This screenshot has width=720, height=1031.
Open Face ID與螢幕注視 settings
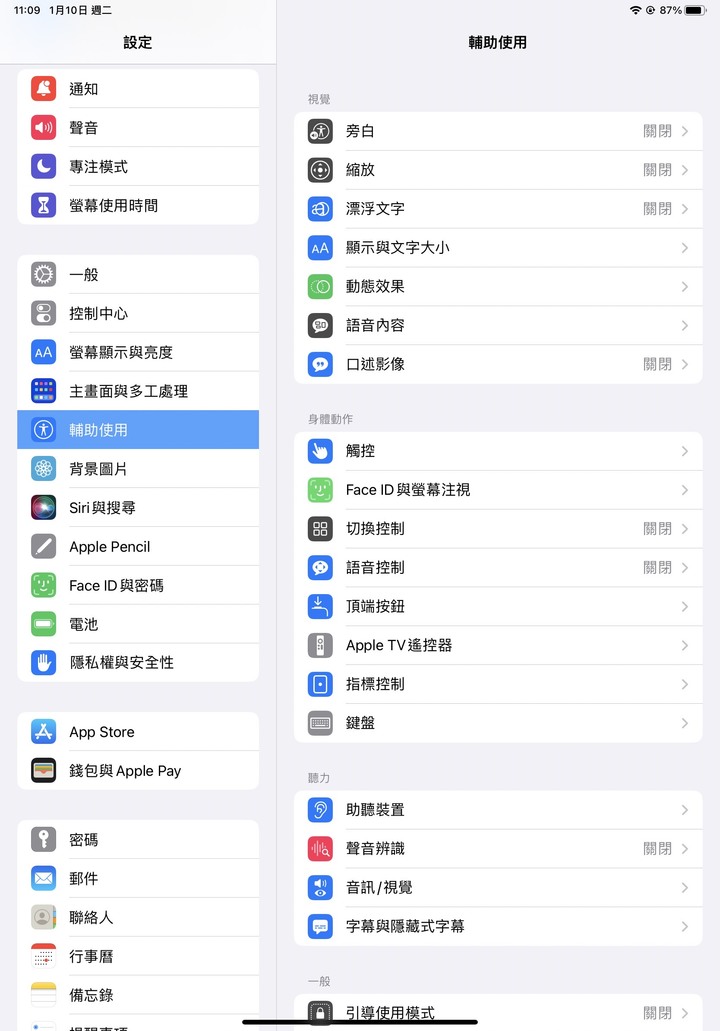[x=498, y=490]
